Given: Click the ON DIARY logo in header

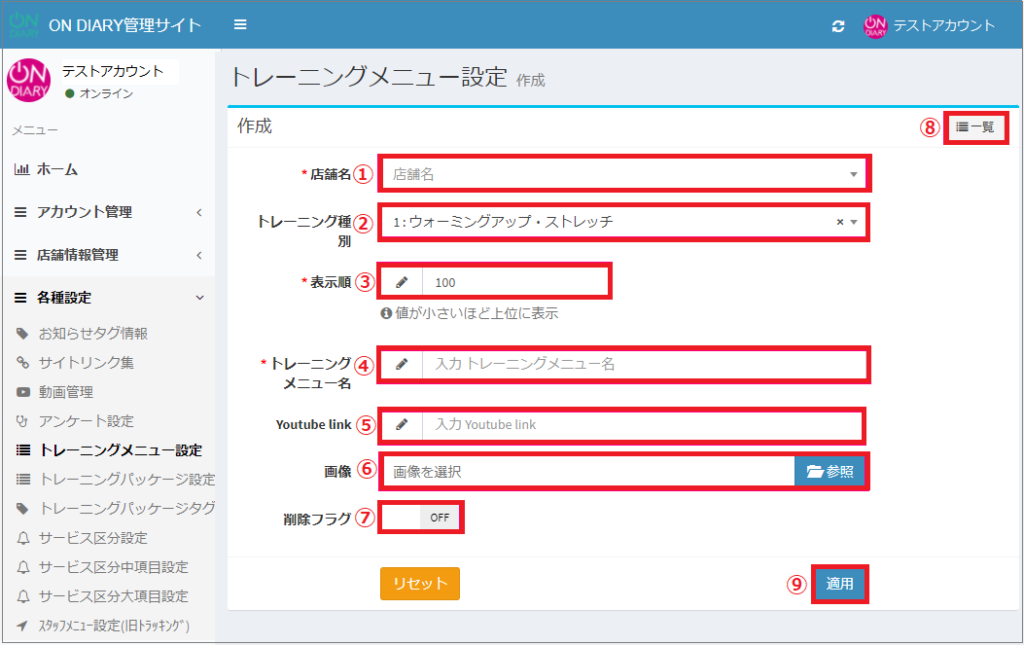Looking at the screenshot, I should [x=23, y=24].
